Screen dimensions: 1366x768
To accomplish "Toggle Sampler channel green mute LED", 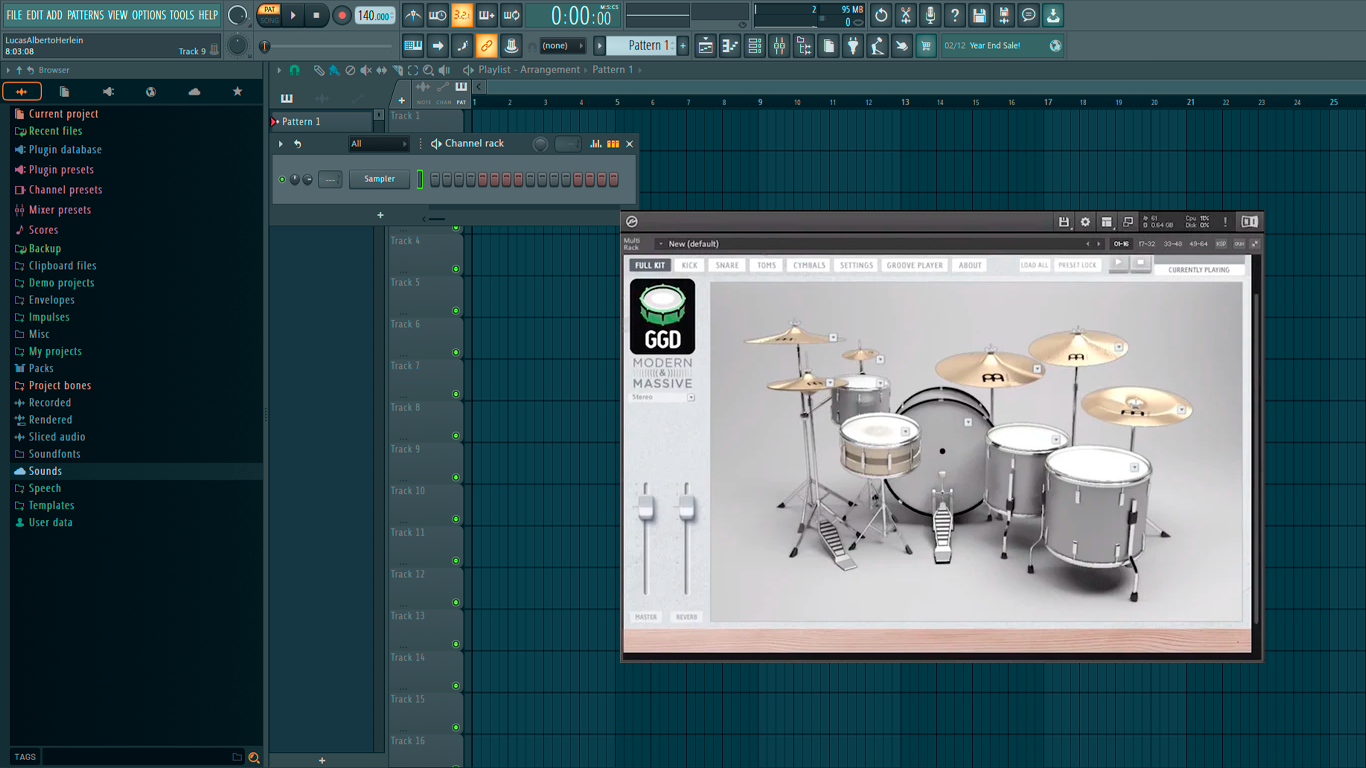I will [x=282, y=179].
